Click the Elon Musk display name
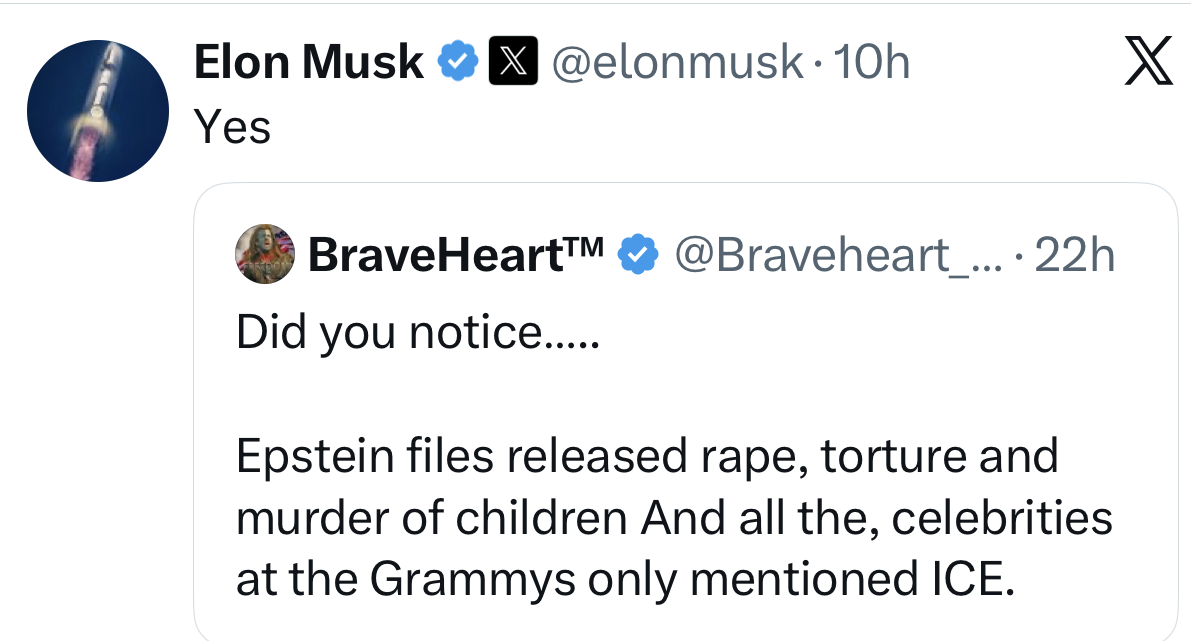 308,63
